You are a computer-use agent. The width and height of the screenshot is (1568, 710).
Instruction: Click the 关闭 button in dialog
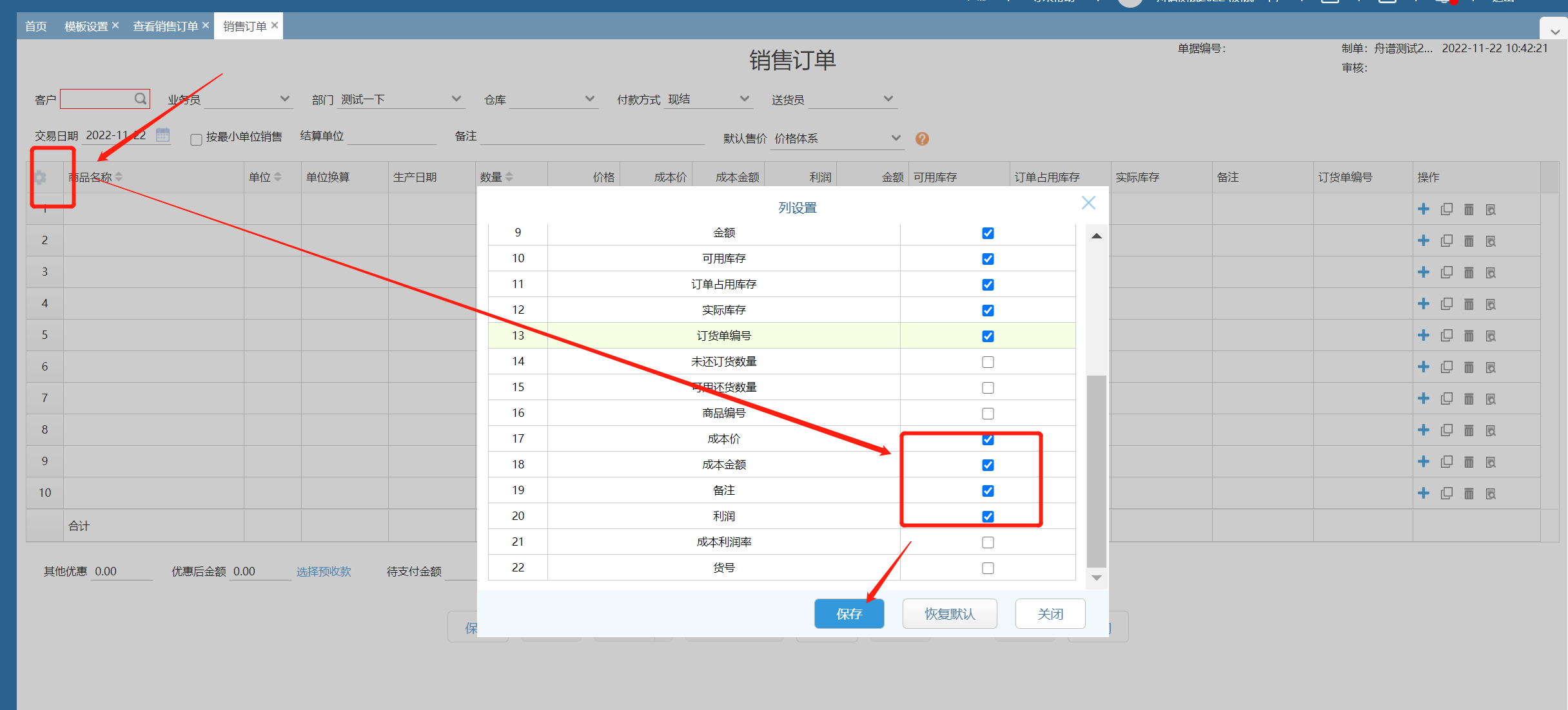tap(1050, 614)
